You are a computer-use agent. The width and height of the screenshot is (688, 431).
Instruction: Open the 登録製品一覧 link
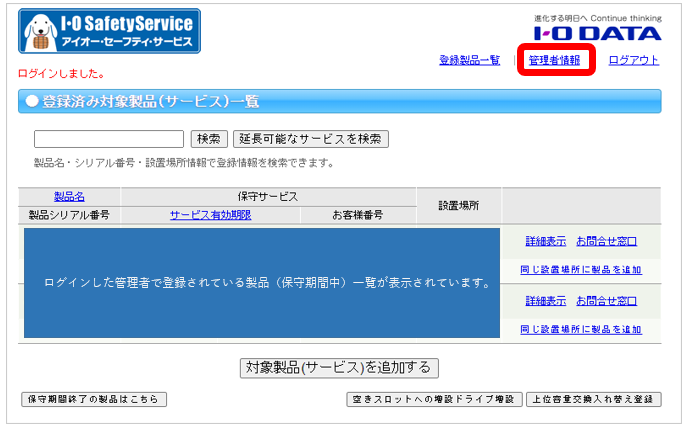(469, 60)
